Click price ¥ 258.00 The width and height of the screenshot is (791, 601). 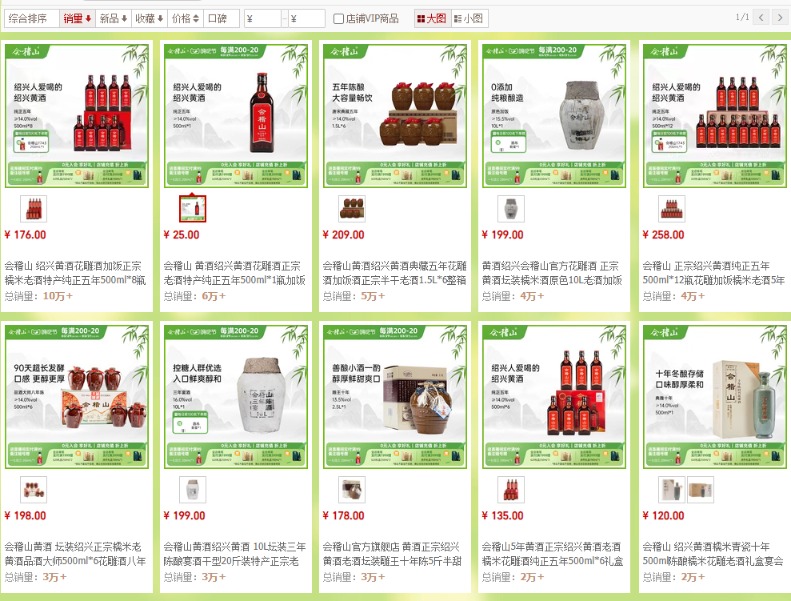[x=663, y=235]
